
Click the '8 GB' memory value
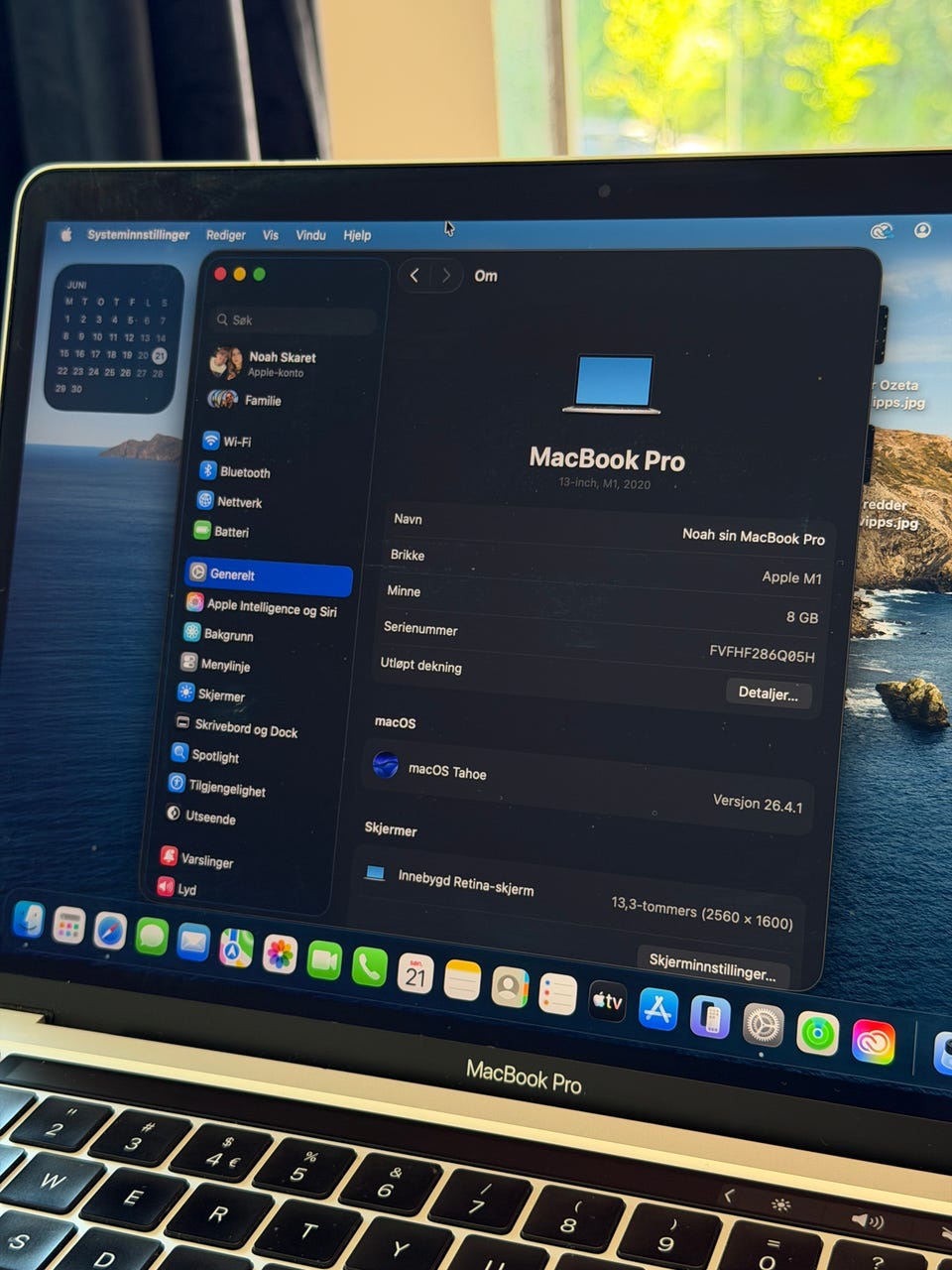click(x=802, y=616)
